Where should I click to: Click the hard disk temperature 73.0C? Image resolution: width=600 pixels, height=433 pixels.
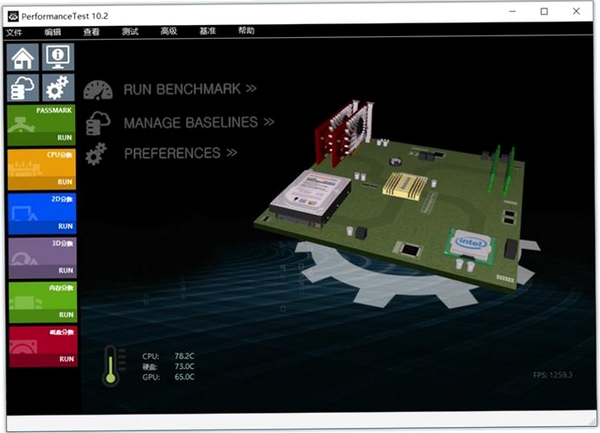184,366
